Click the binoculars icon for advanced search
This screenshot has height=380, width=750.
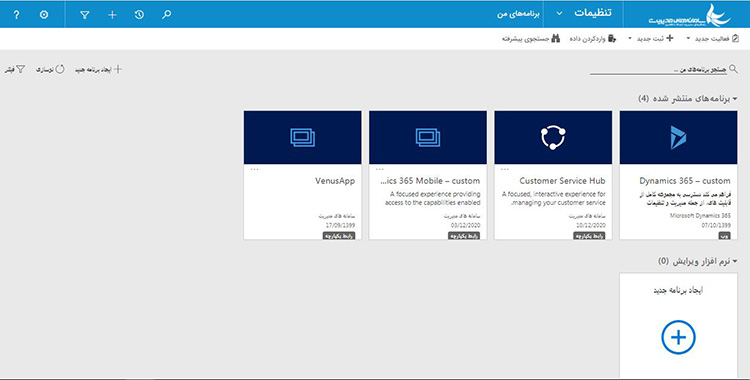tap(555, 39)
